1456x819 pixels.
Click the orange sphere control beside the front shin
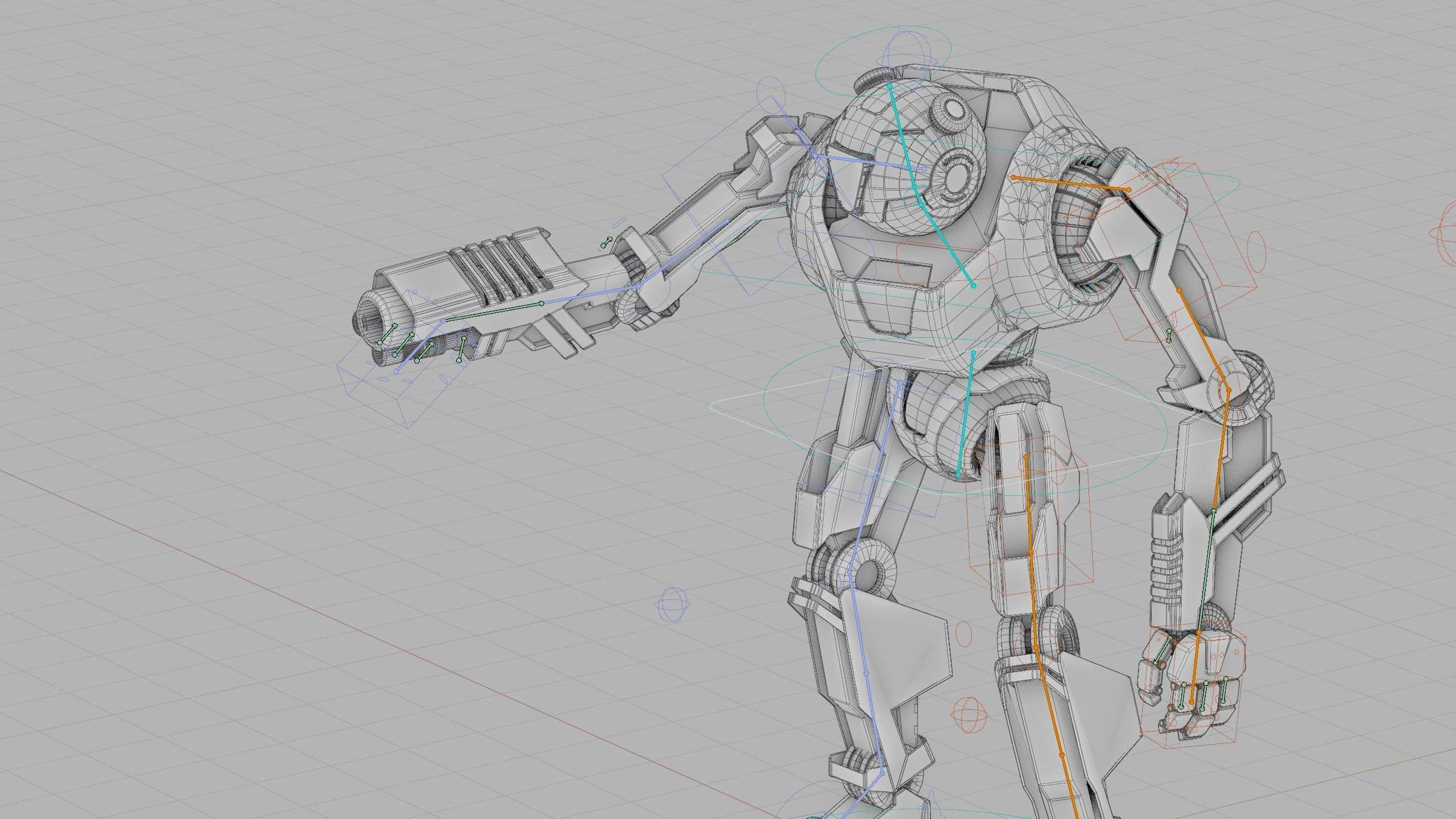(x=969, y=715)
